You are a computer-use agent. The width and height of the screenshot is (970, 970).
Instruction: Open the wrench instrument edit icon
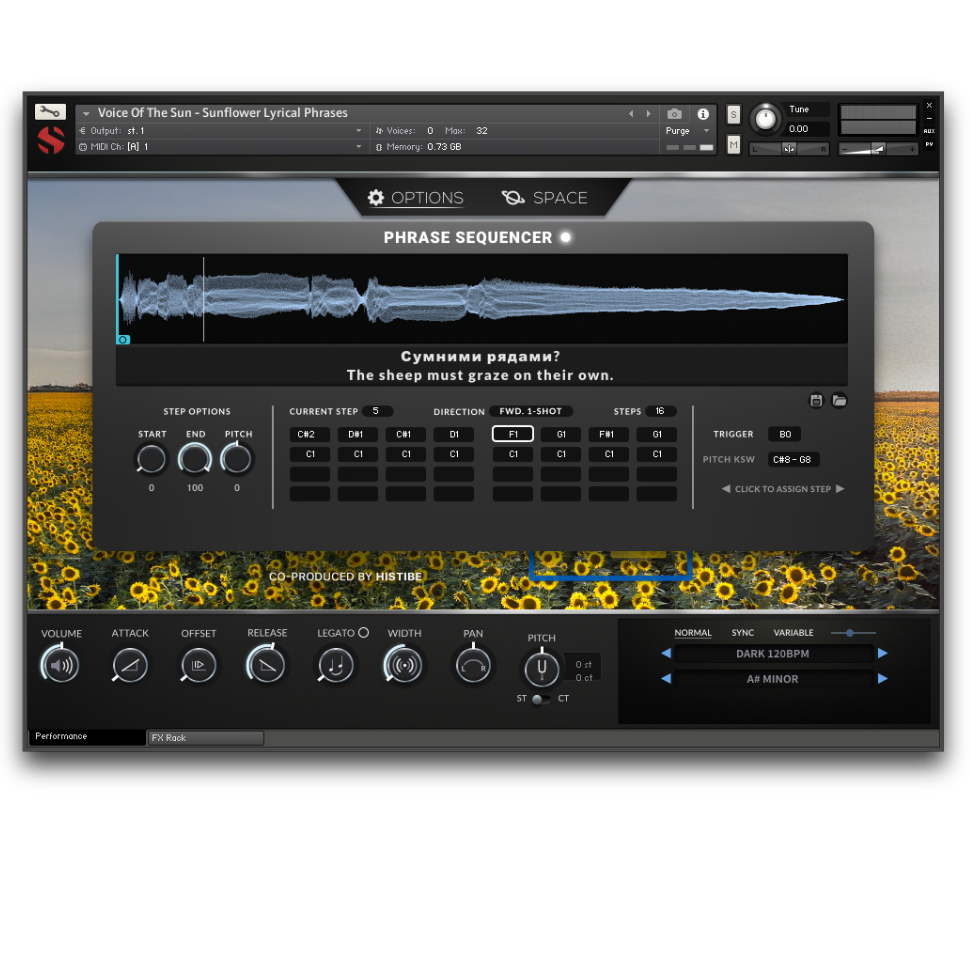[x=50, y=112]
